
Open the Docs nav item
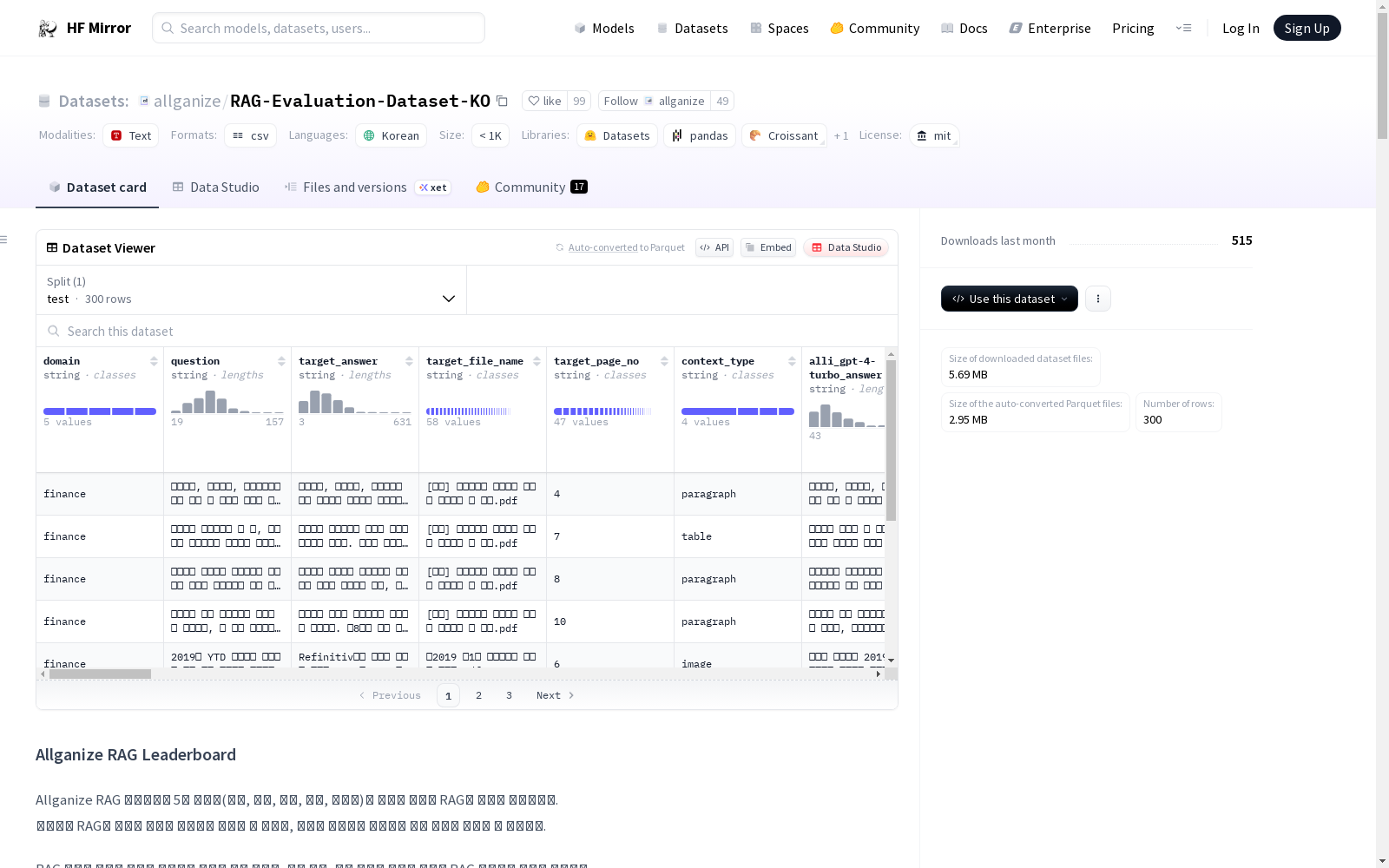964,28
